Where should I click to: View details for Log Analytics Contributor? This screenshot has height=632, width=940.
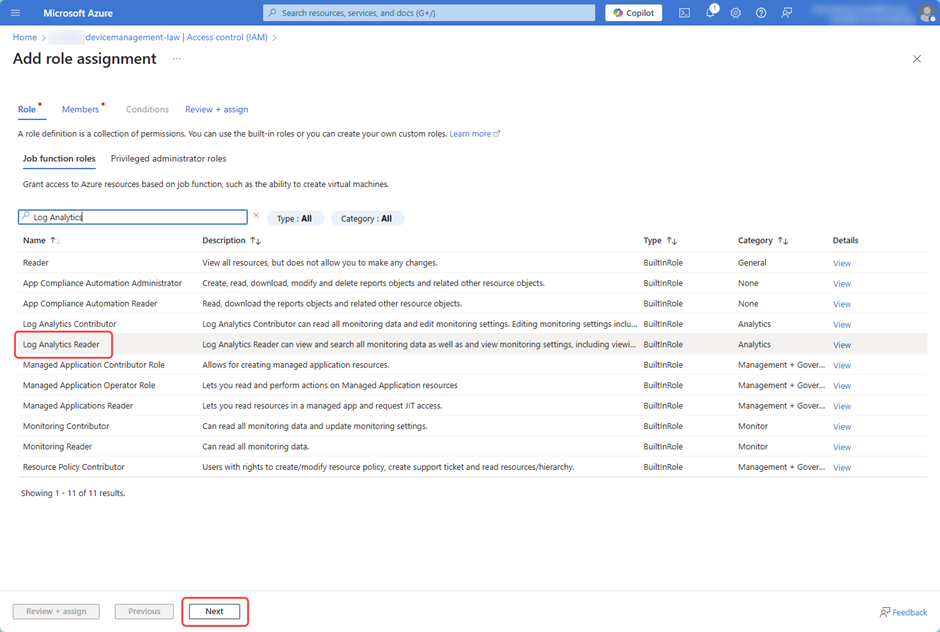tap(841, 323)
